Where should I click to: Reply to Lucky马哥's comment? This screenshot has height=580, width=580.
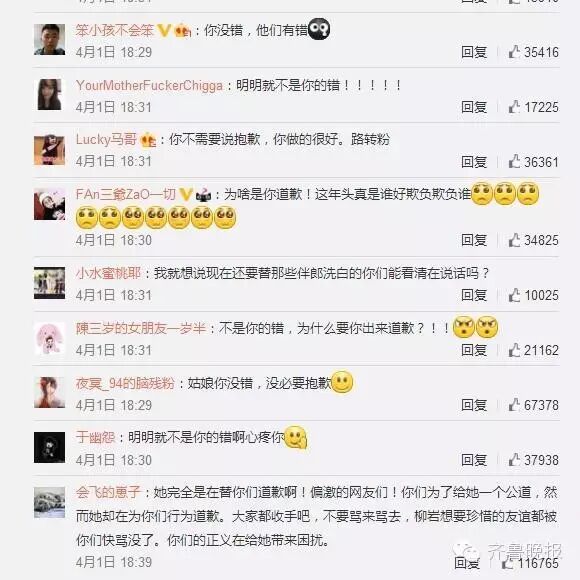tap(474, 162)
